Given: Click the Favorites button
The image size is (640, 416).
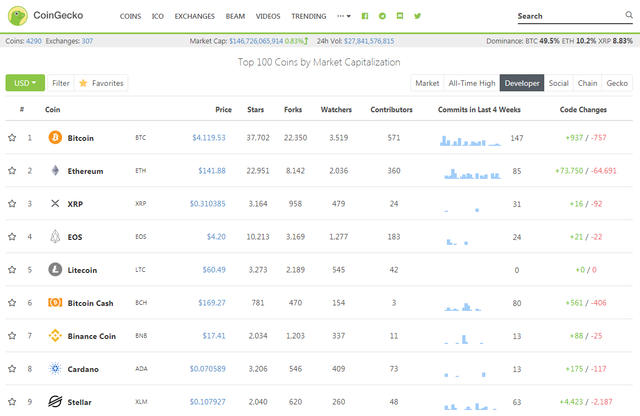Looking at the screenshot, I should point(101,83).
